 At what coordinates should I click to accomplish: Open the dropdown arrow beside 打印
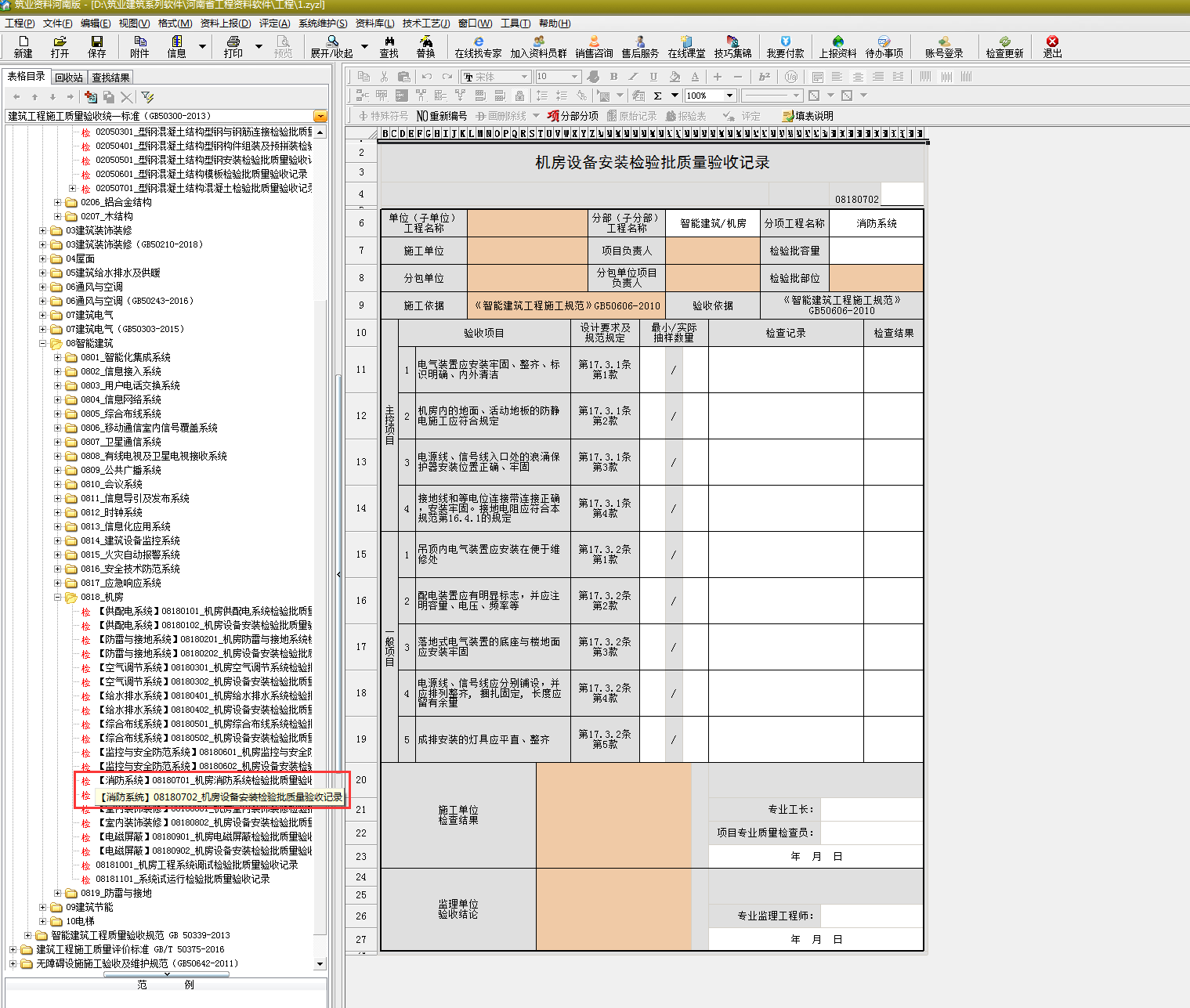pyautogui.click(x=259, y=47)
